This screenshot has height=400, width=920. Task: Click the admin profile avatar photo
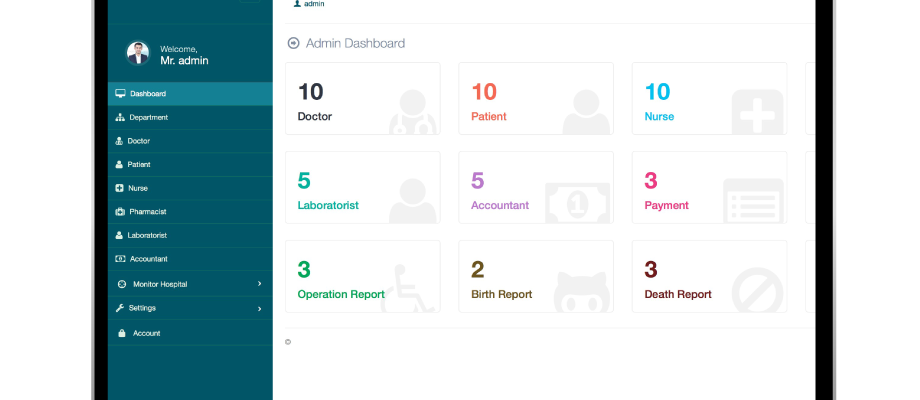(x=138, y=53)
